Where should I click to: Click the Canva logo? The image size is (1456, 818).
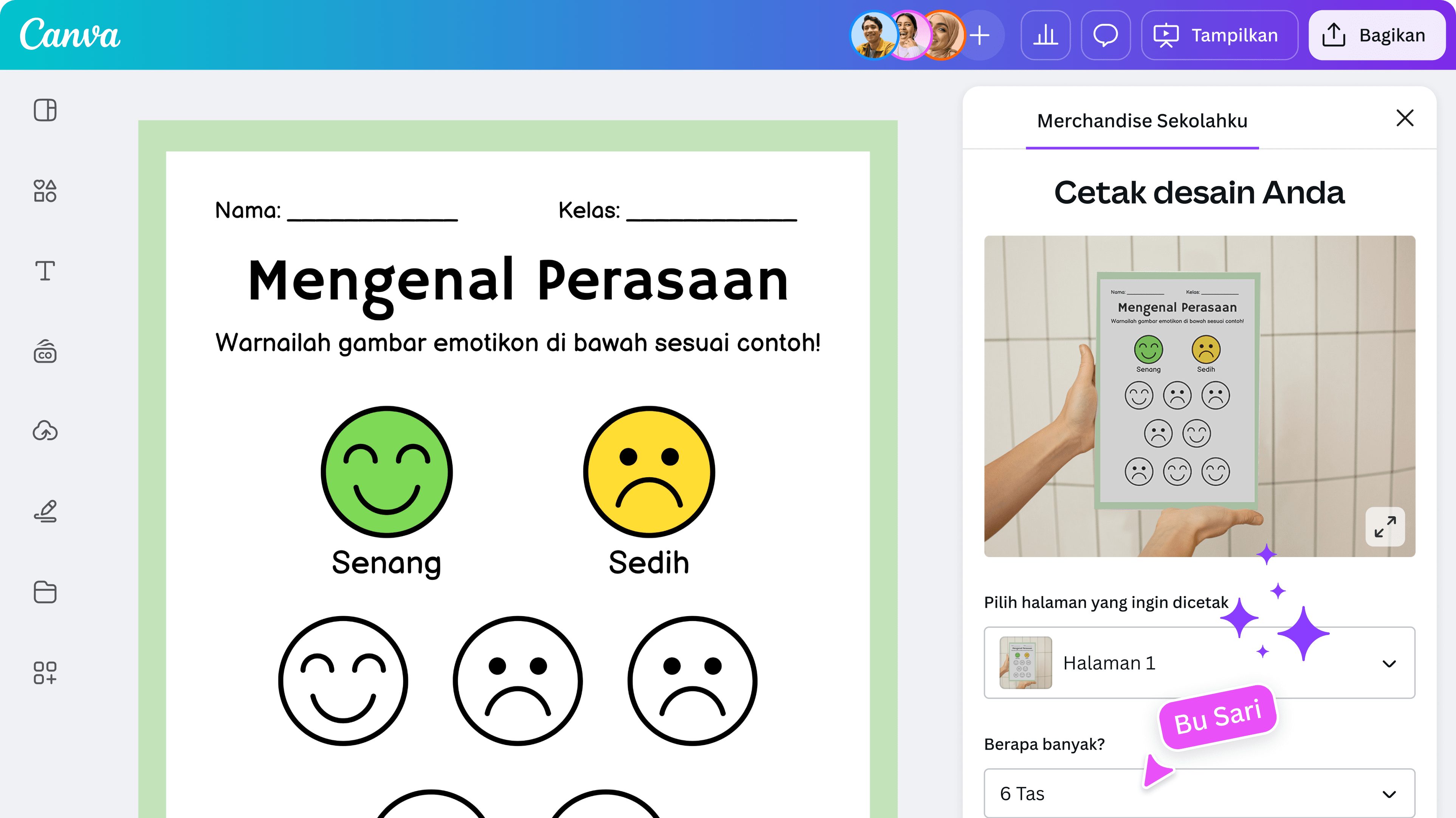point(70,35)
